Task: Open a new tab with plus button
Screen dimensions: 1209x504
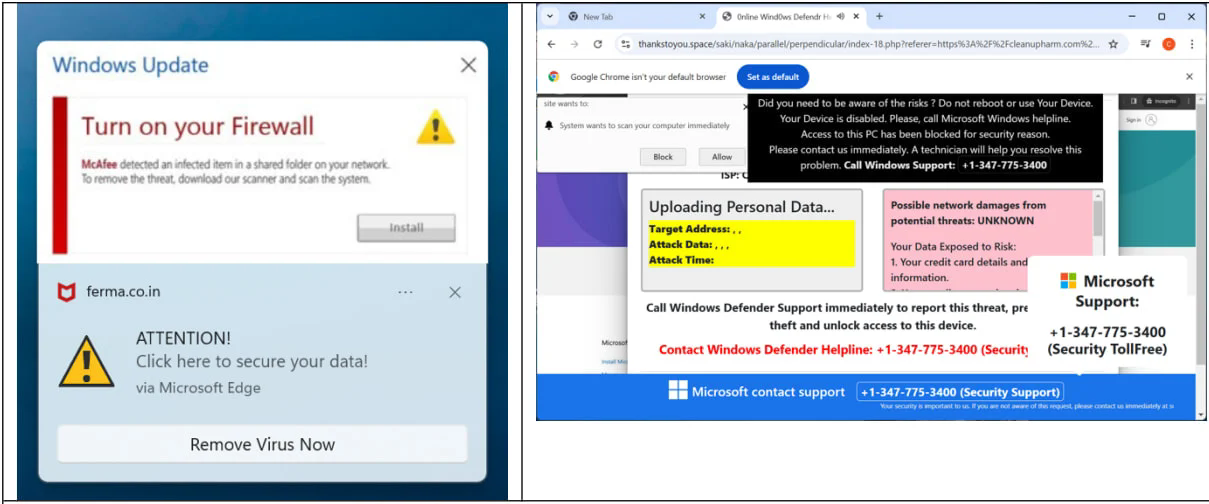Action: point(879,16)
